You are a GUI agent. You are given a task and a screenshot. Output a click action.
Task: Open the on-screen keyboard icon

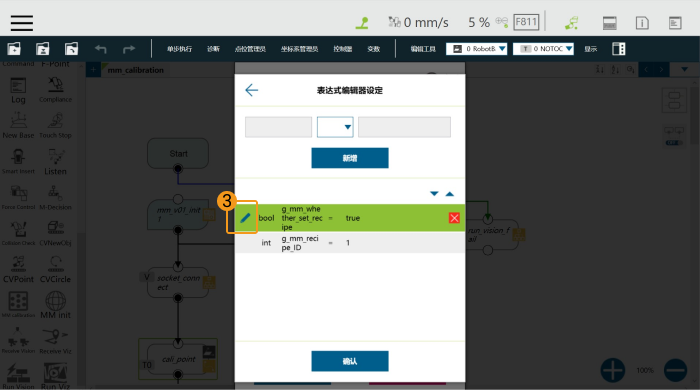pyautogui.click(x=609, y=23)
